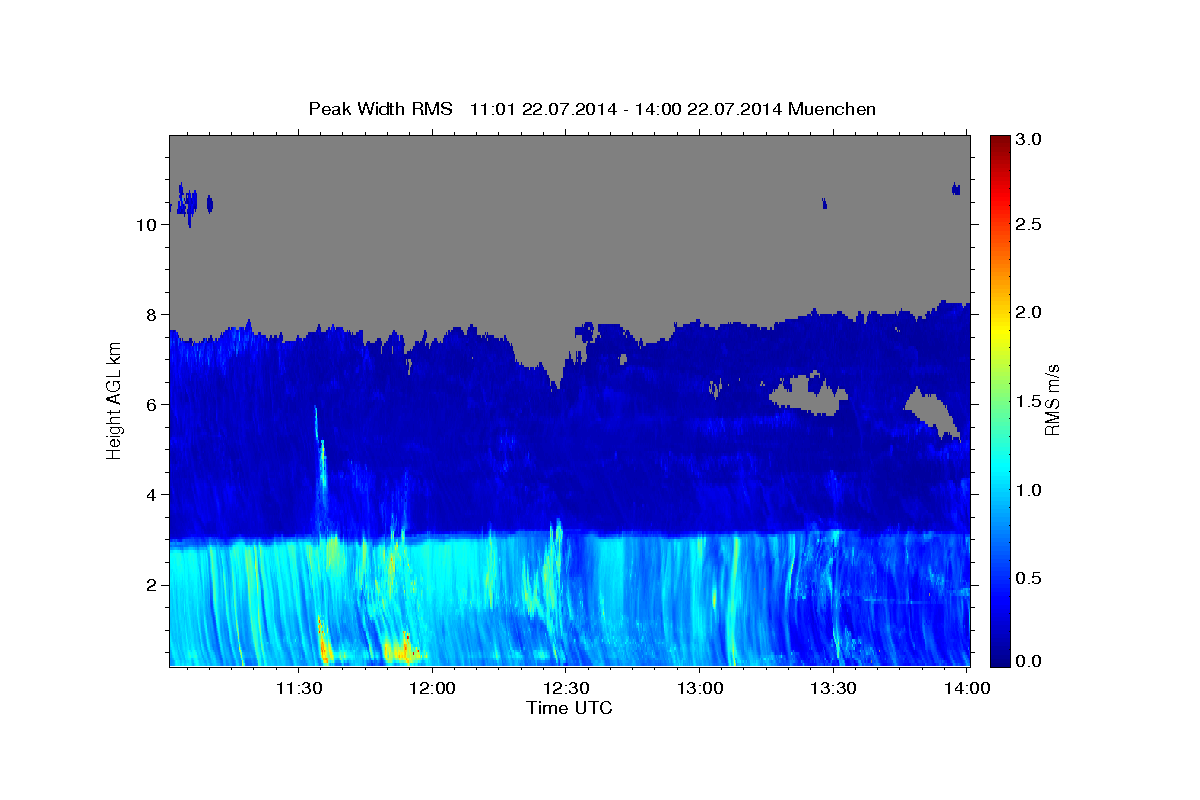Click the 13:30 time tick label
1200x800 pixels.
point(831,688)
